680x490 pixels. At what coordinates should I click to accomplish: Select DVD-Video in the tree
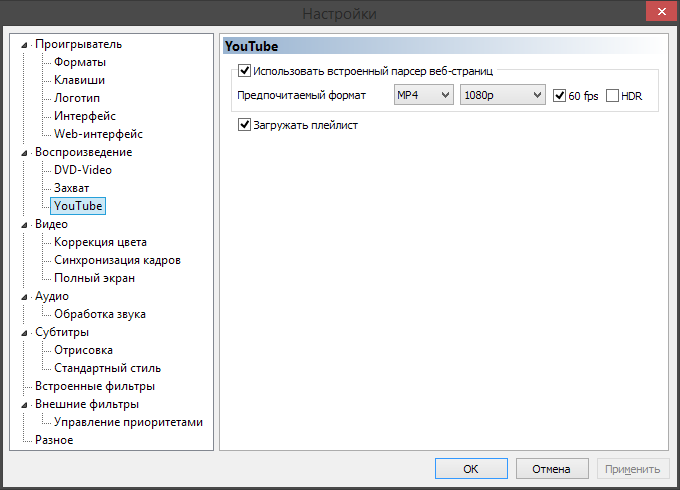tap(83, 170)
